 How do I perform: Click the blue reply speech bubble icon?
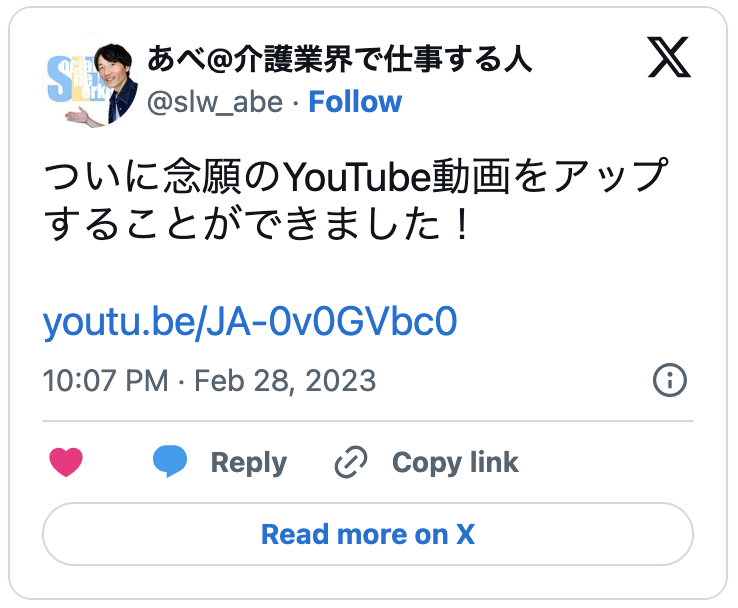click(x=170, y=462)
